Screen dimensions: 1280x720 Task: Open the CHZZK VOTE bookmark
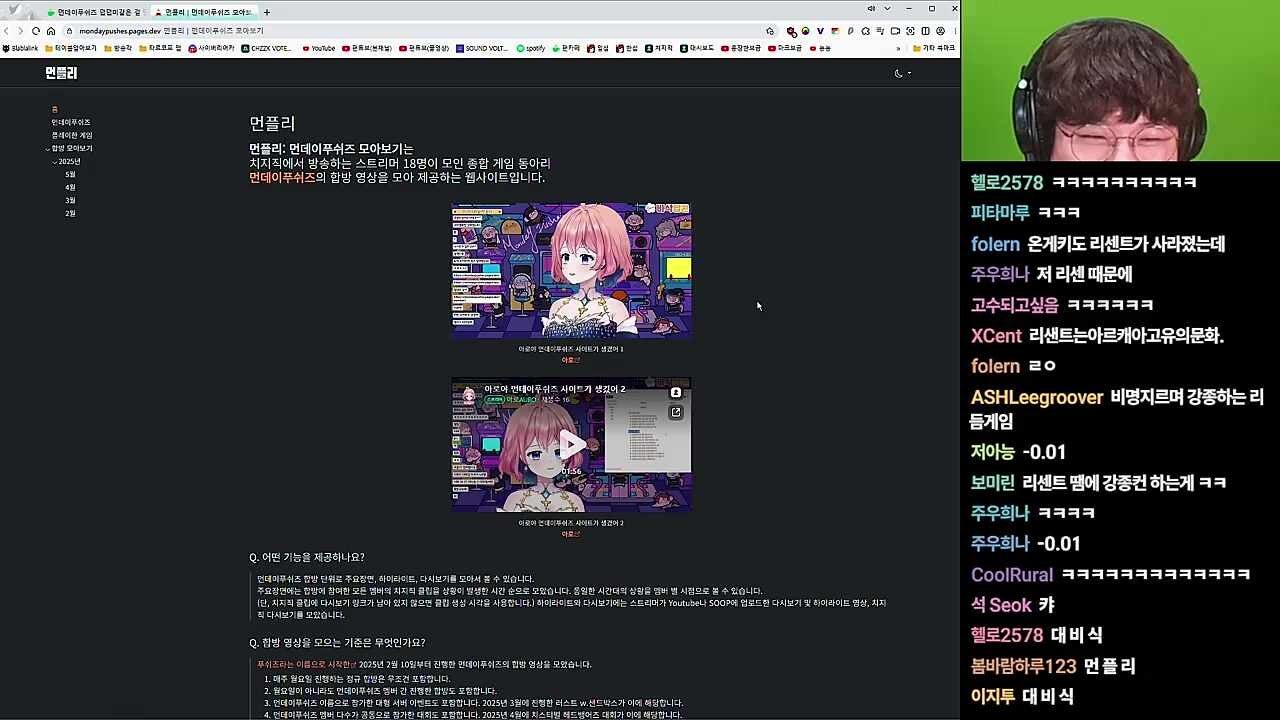point(266,48)
